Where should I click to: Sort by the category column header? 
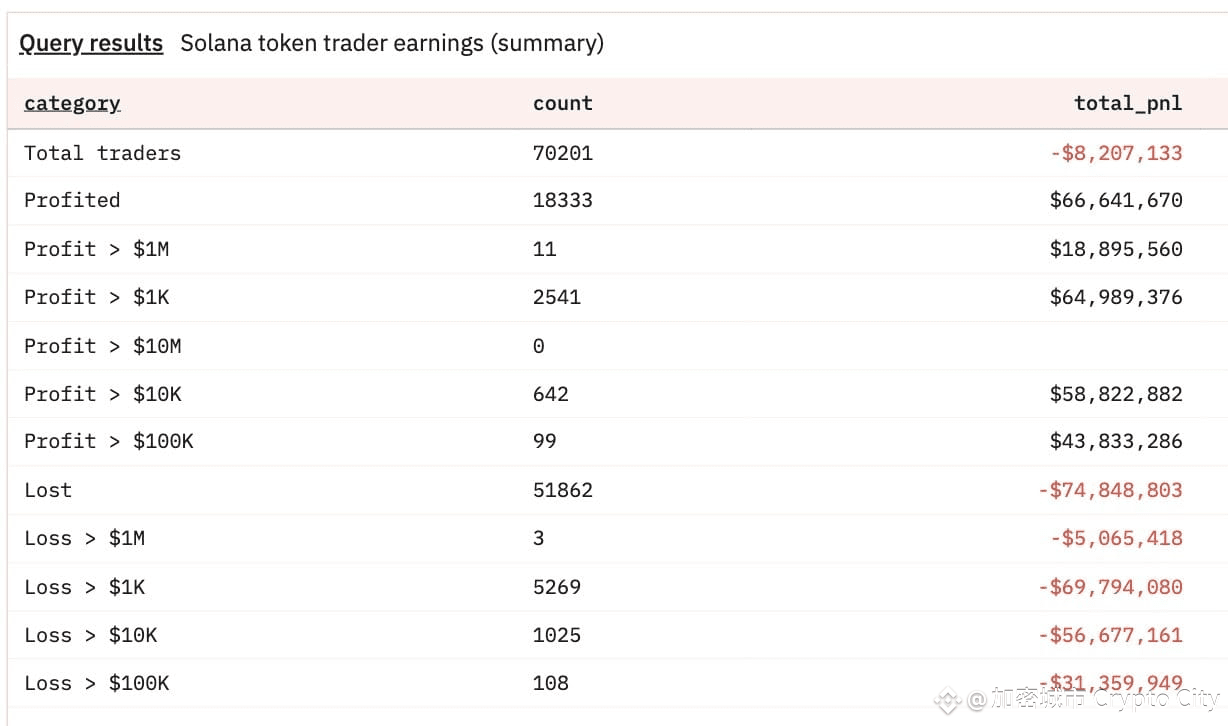tap(72, 103)
